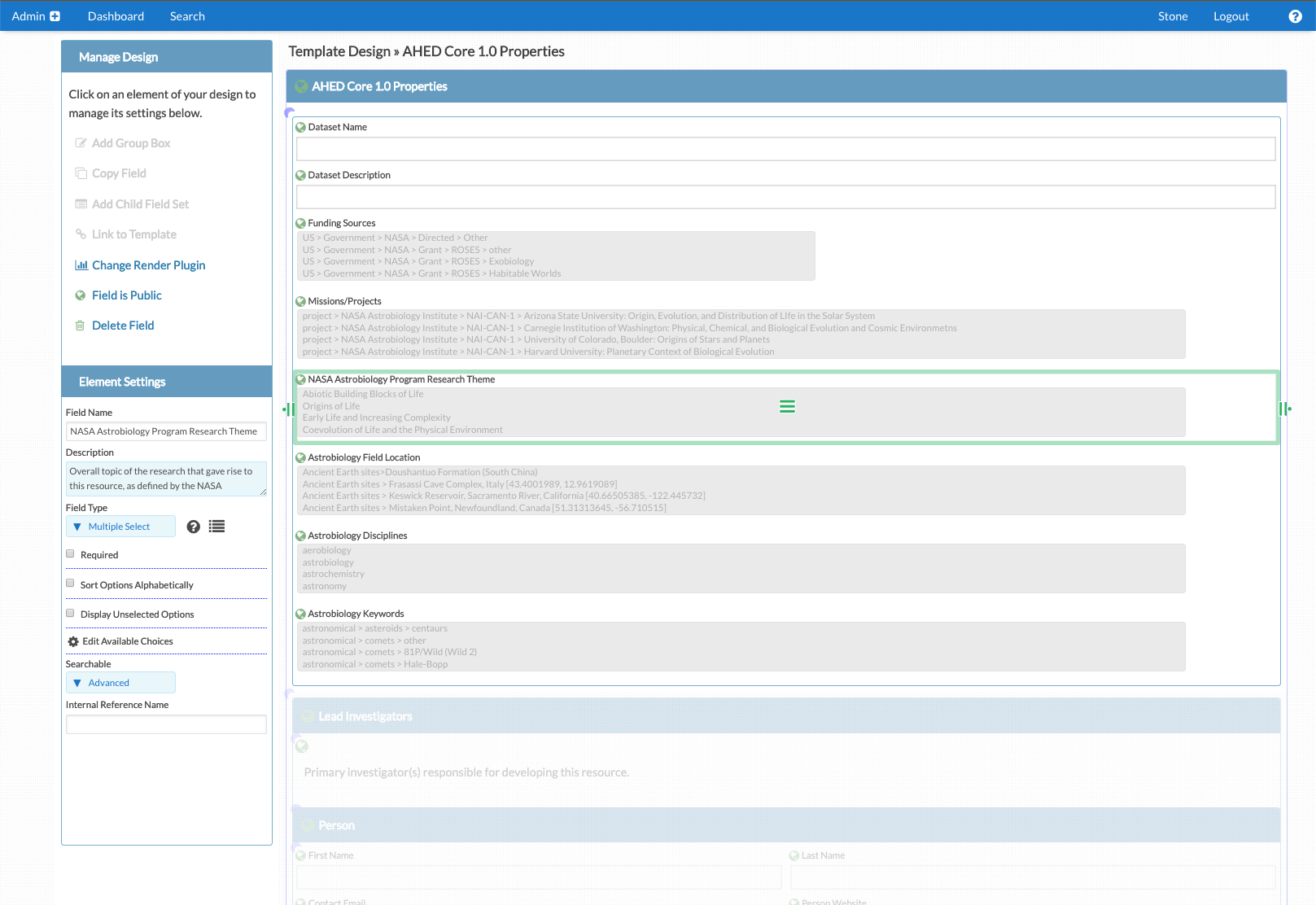Viewport: 1316px width, 905px height.
Task: Click the Stone user link
Action: pyautogui.click(x=1173, y=16)
